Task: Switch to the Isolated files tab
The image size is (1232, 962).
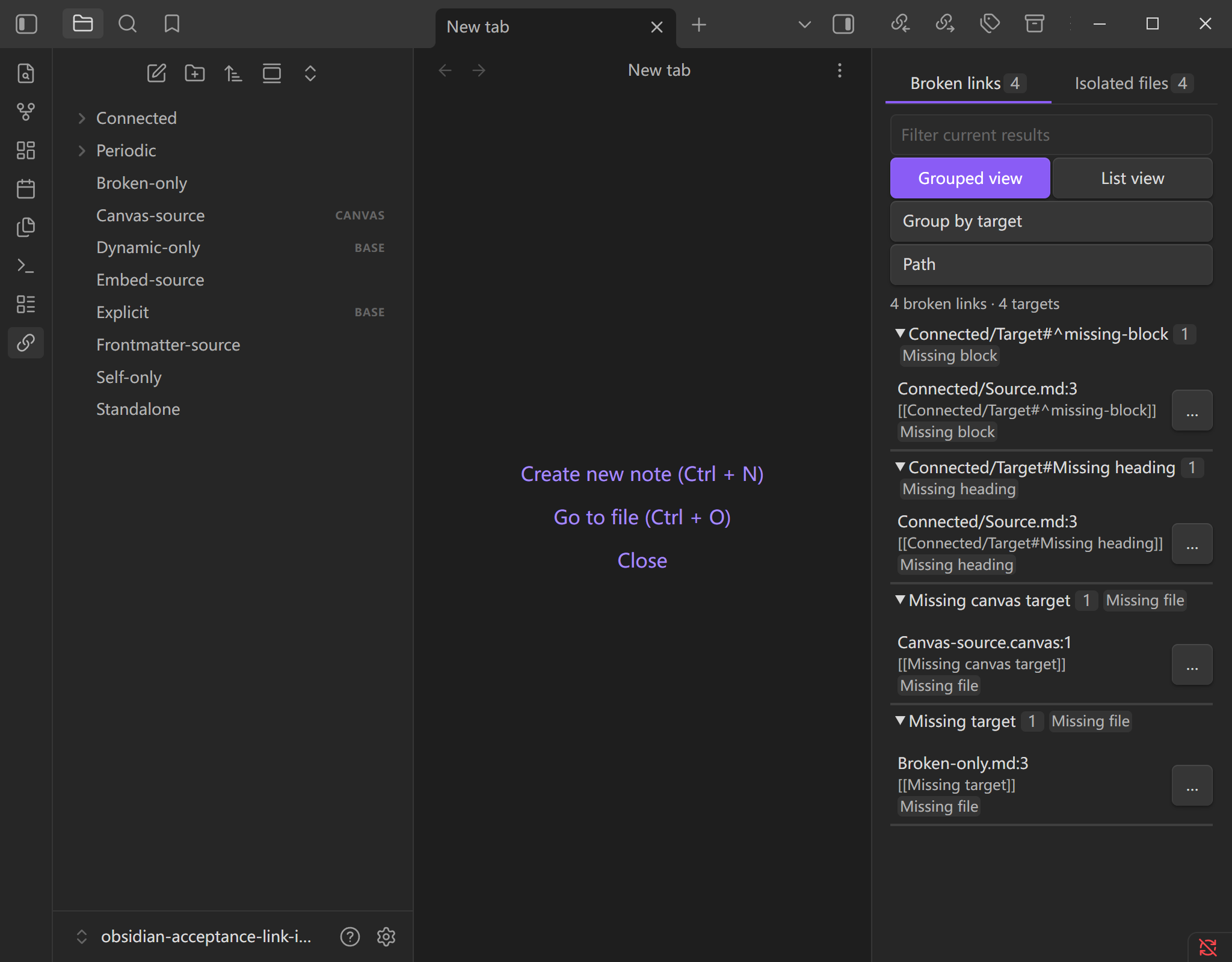Action: coord(1133,83)
